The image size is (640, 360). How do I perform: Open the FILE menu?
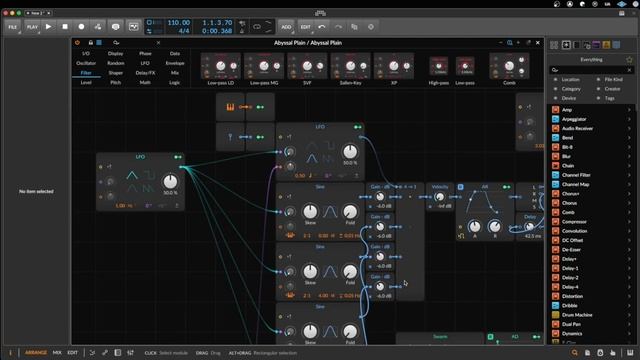[13, 27]
